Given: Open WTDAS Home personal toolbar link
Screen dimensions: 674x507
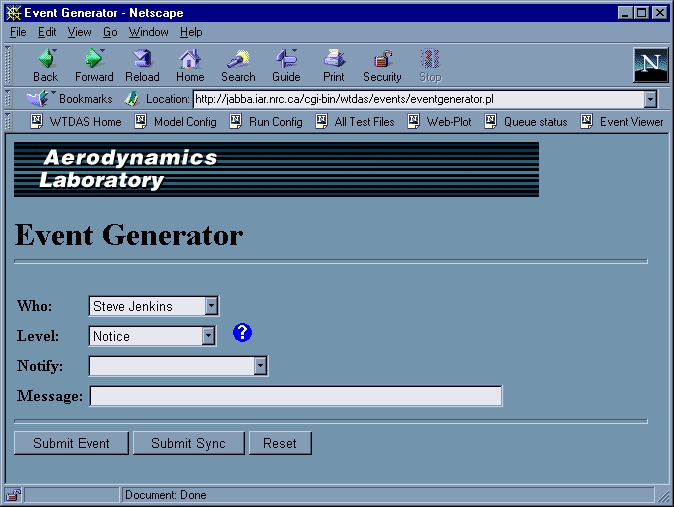Looking at the screenshot, I should pos(76,122).
